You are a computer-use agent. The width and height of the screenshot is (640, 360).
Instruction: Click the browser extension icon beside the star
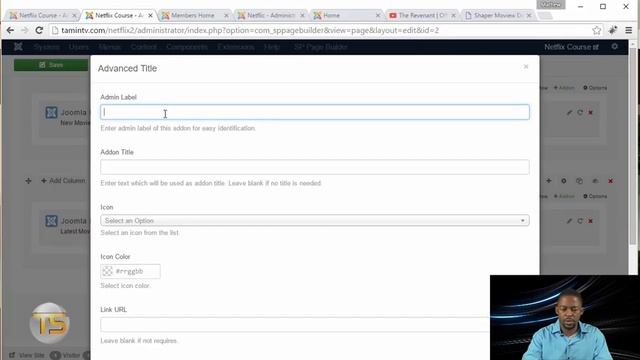pyautogui.click(x=613, y=30)
